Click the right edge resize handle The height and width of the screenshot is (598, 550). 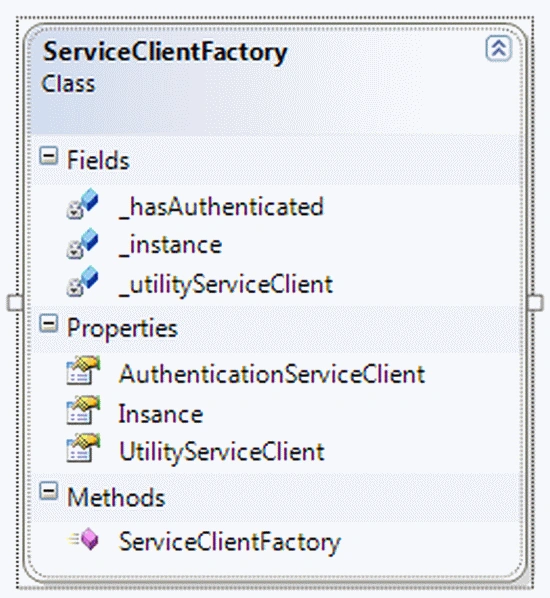click(536, 303)
